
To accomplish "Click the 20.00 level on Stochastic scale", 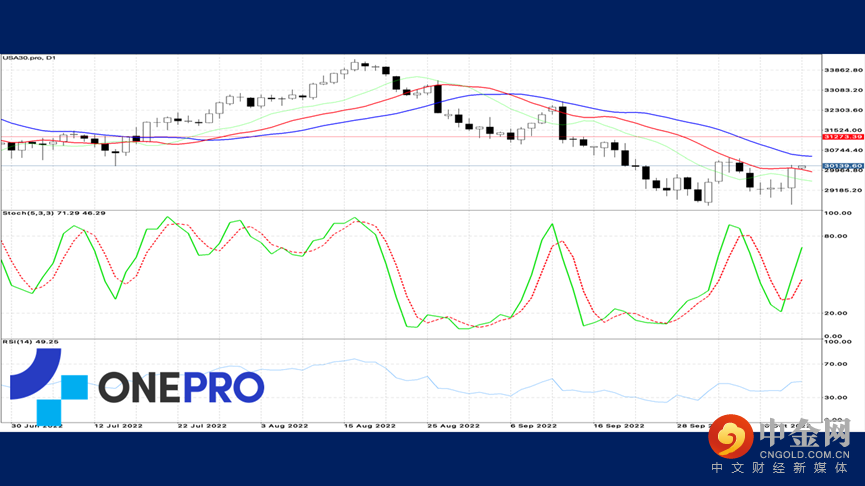I will pos(836,313).
